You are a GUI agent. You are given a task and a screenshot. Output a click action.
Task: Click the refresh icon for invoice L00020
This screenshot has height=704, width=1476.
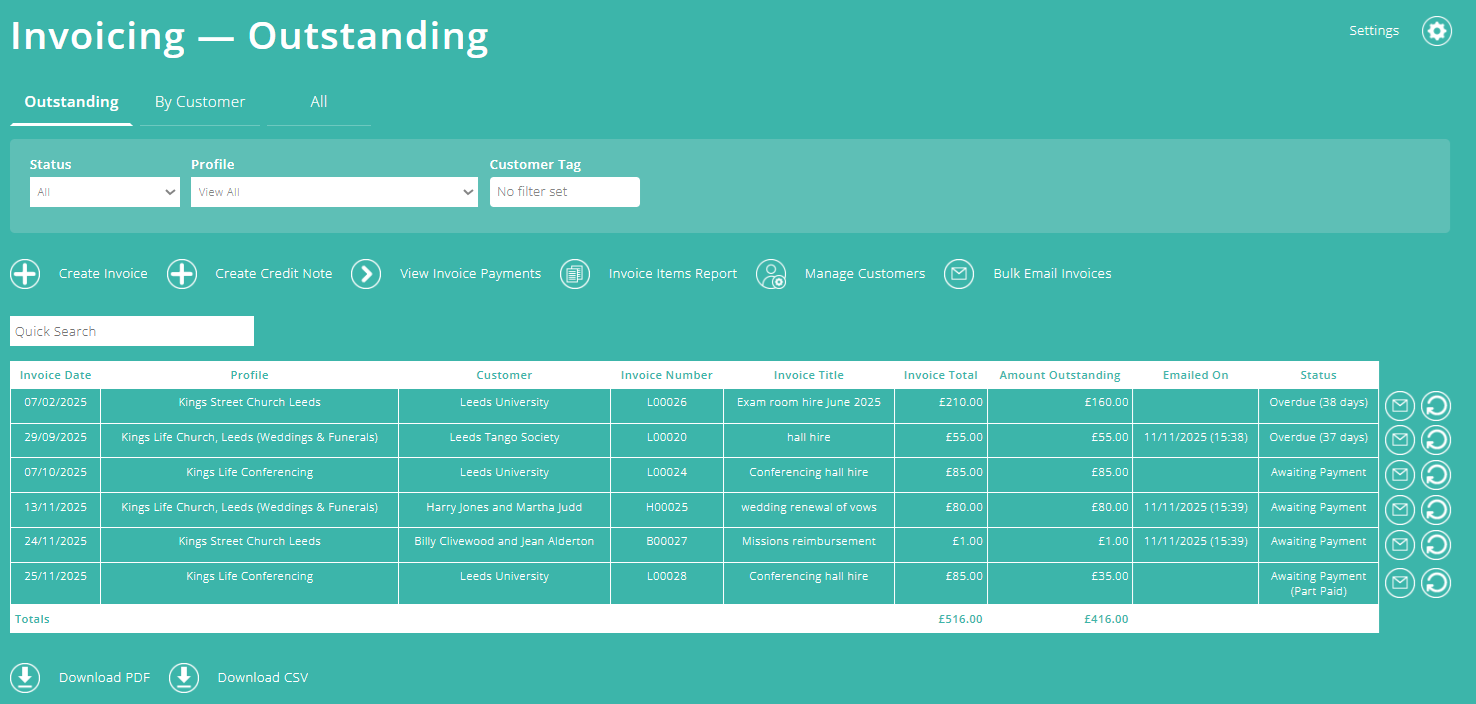(1436, 440)
